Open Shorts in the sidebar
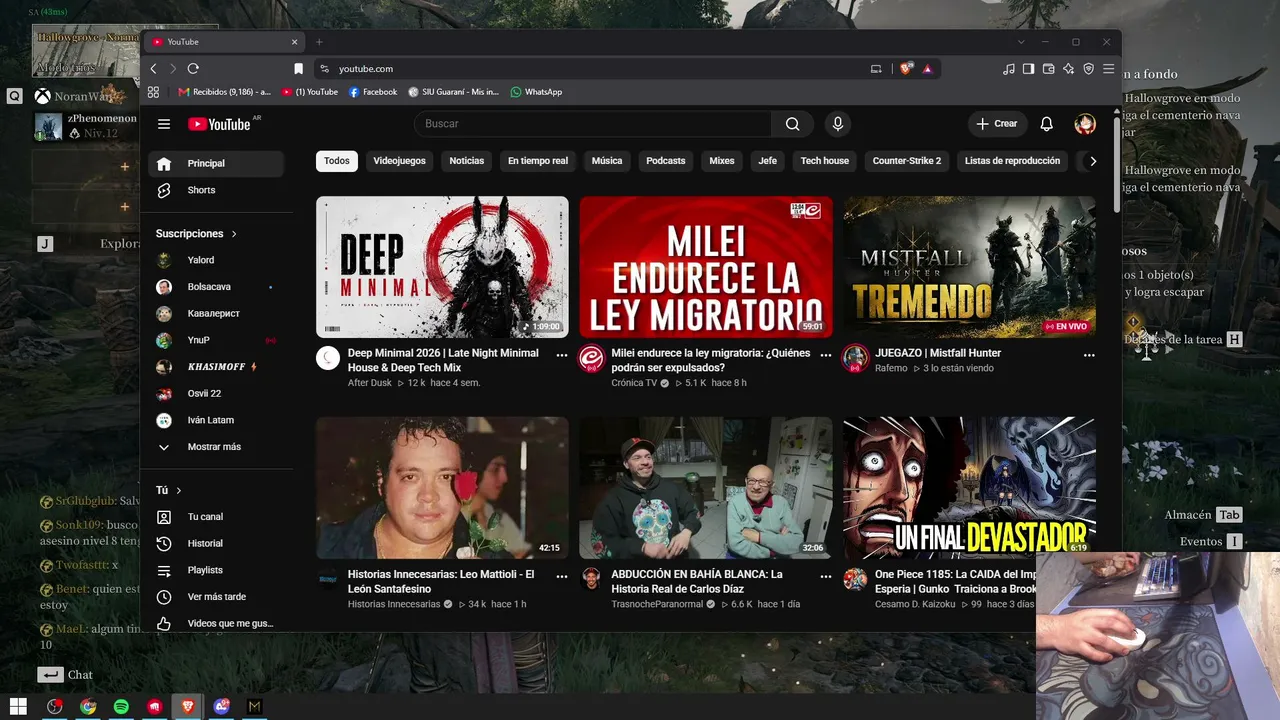This screenshot has height=720, width=1280. [215, 190]
